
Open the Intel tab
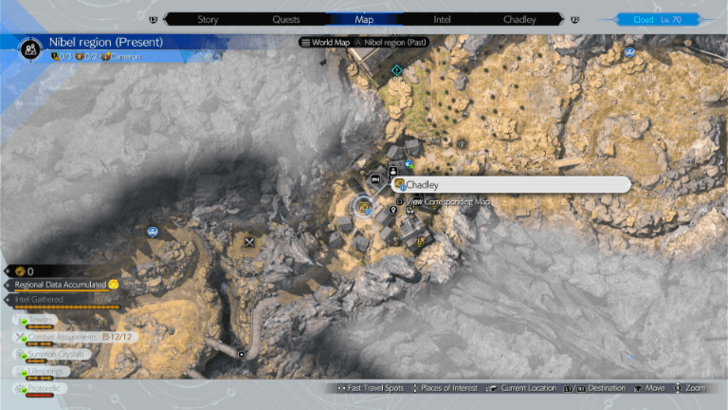tap(441, 19)
